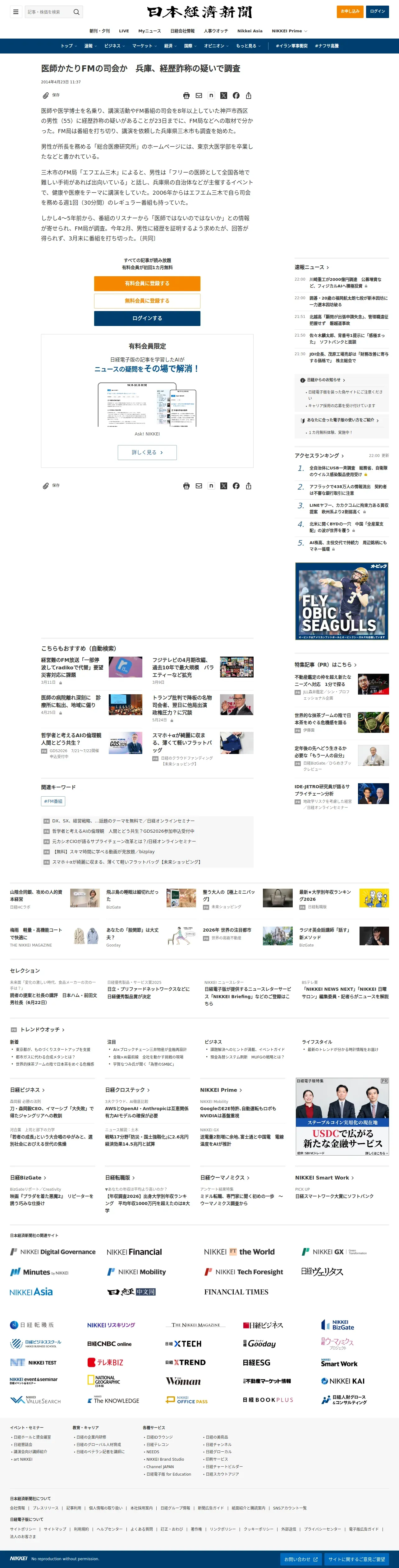This screenshot has height=1568, width=399.
Task: Open the テレ東BIZ logo link
Action: pyautogui.click(x=105, y=1362)
